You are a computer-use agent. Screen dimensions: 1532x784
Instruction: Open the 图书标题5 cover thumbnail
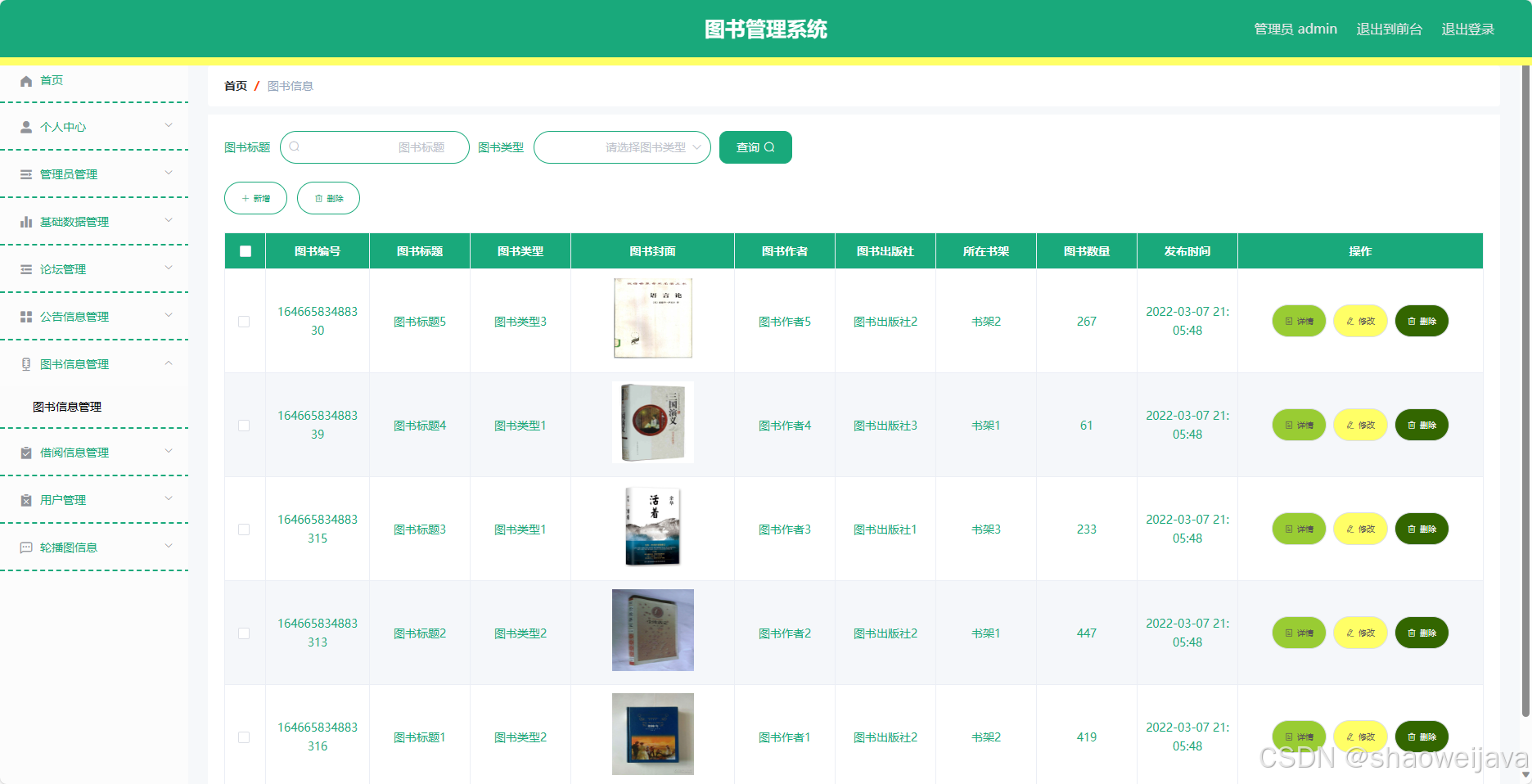pyautogui.click(x=653, y=318)
